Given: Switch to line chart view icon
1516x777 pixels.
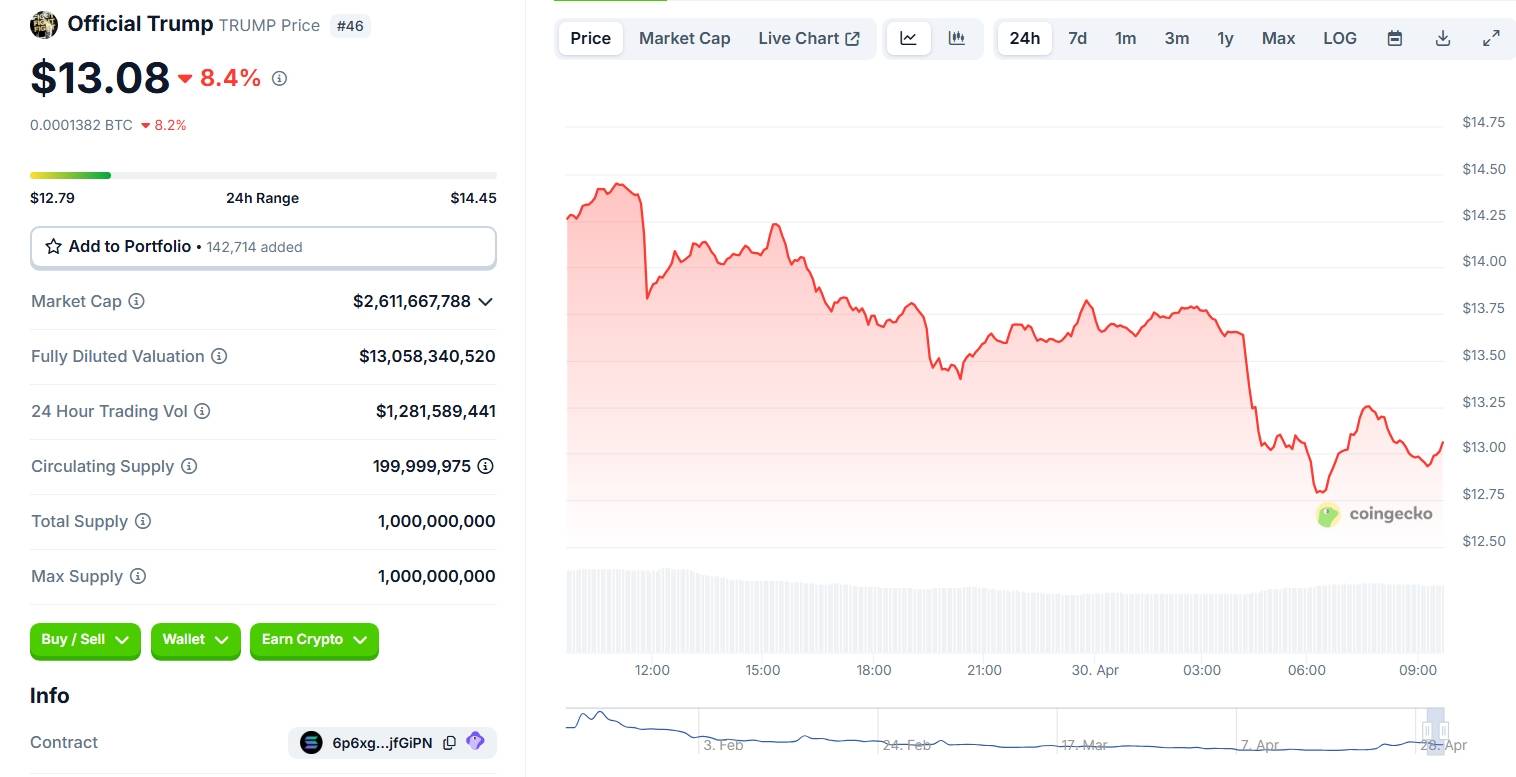Looking at the screenshot, I should pyautogui.click(x=909, y=38).
